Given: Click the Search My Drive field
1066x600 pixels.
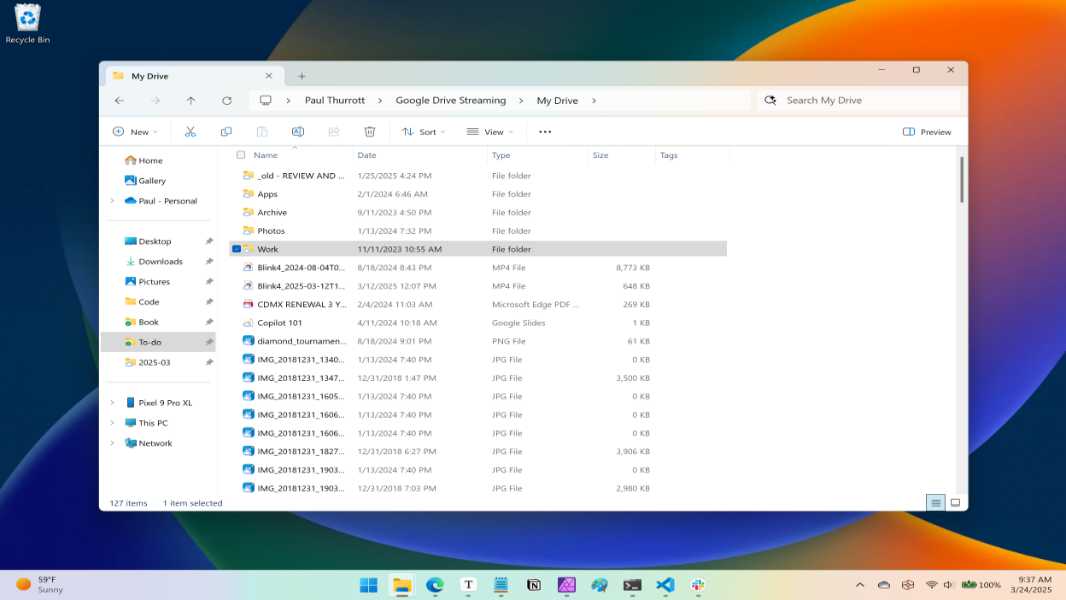Looking at the screenshot, I should [x=860, y=101].
